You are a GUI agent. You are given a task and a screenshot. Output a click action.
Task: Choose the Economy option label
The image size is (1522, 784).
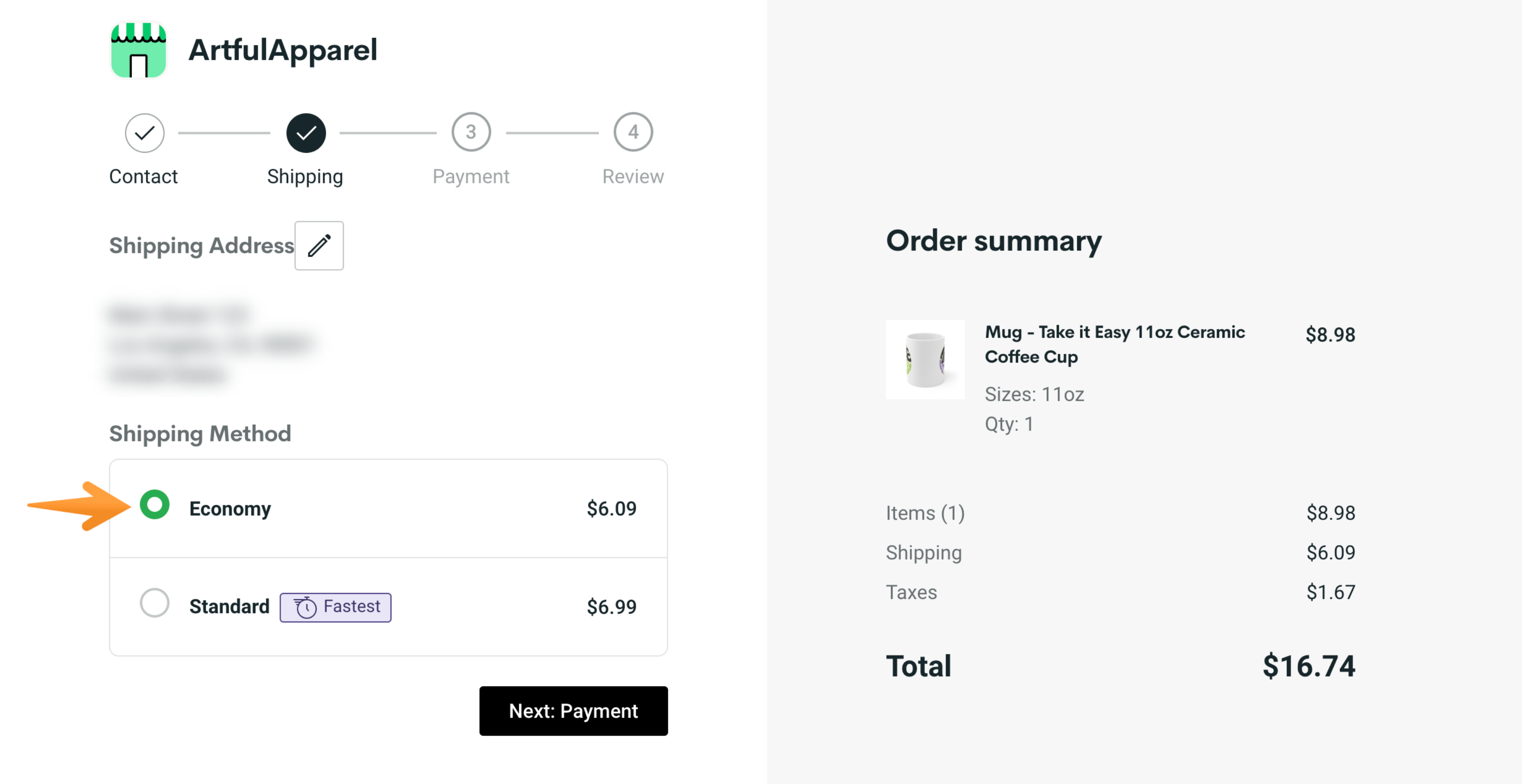click(x=230, y=509)
